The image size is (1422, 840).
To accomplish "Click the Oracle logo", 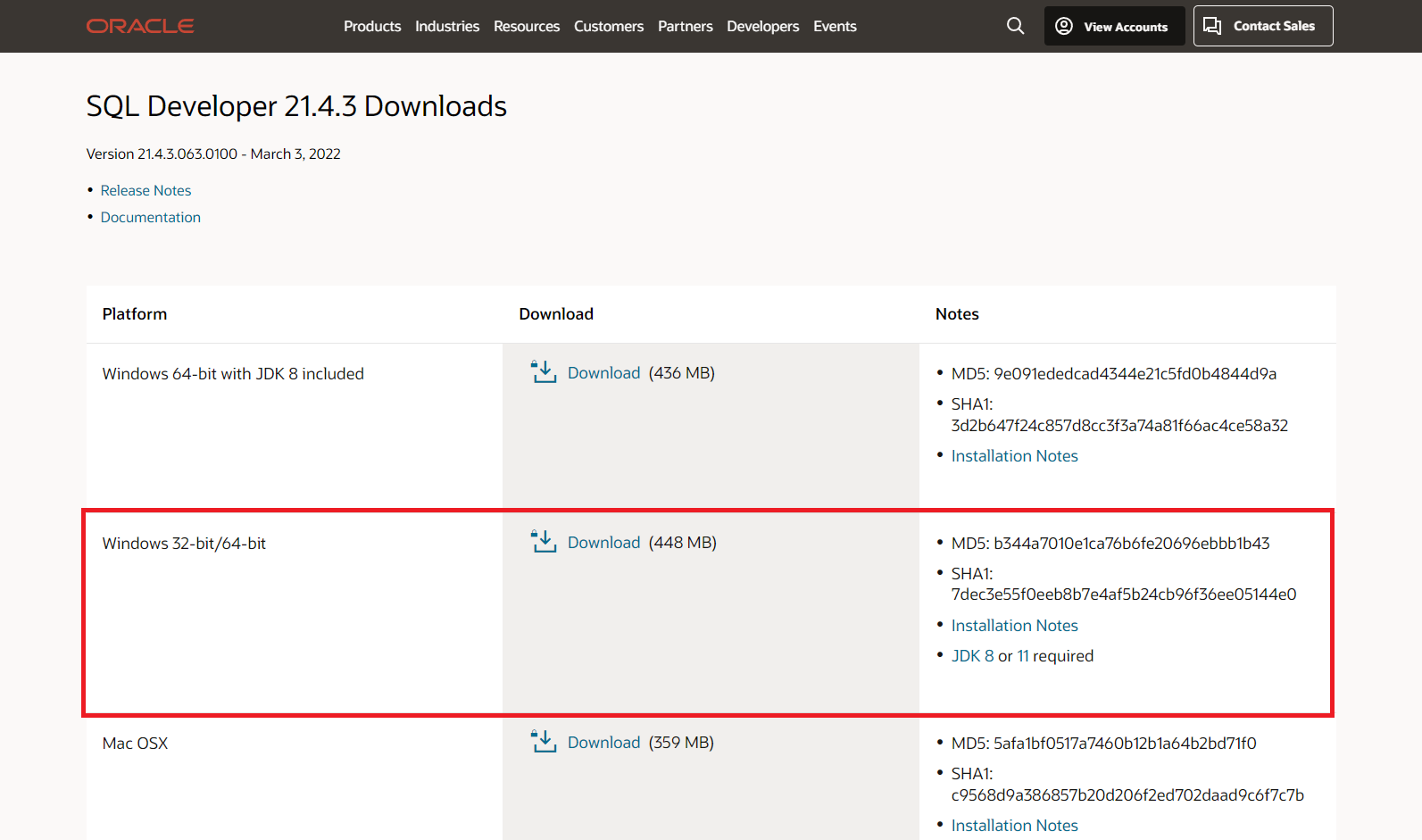I will tap(140, 26).
